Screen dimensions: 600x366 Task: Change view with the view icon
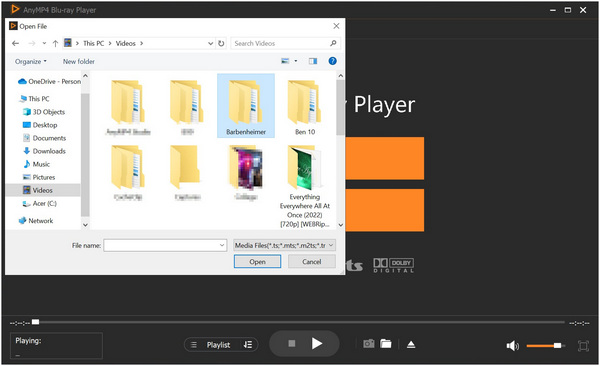285,61
